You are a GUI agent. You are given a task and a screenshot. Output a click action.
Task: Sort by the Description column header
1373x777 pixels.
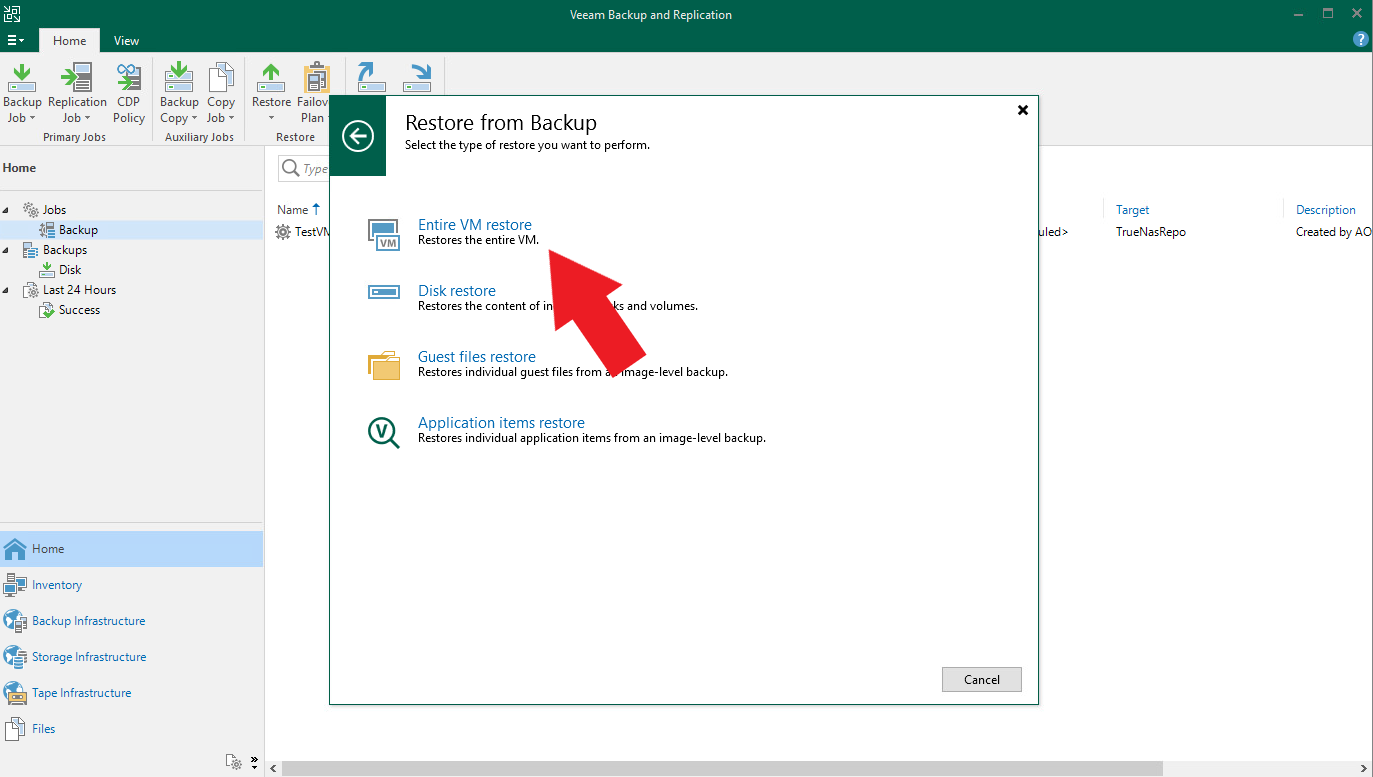click(x=1326, y=210)
